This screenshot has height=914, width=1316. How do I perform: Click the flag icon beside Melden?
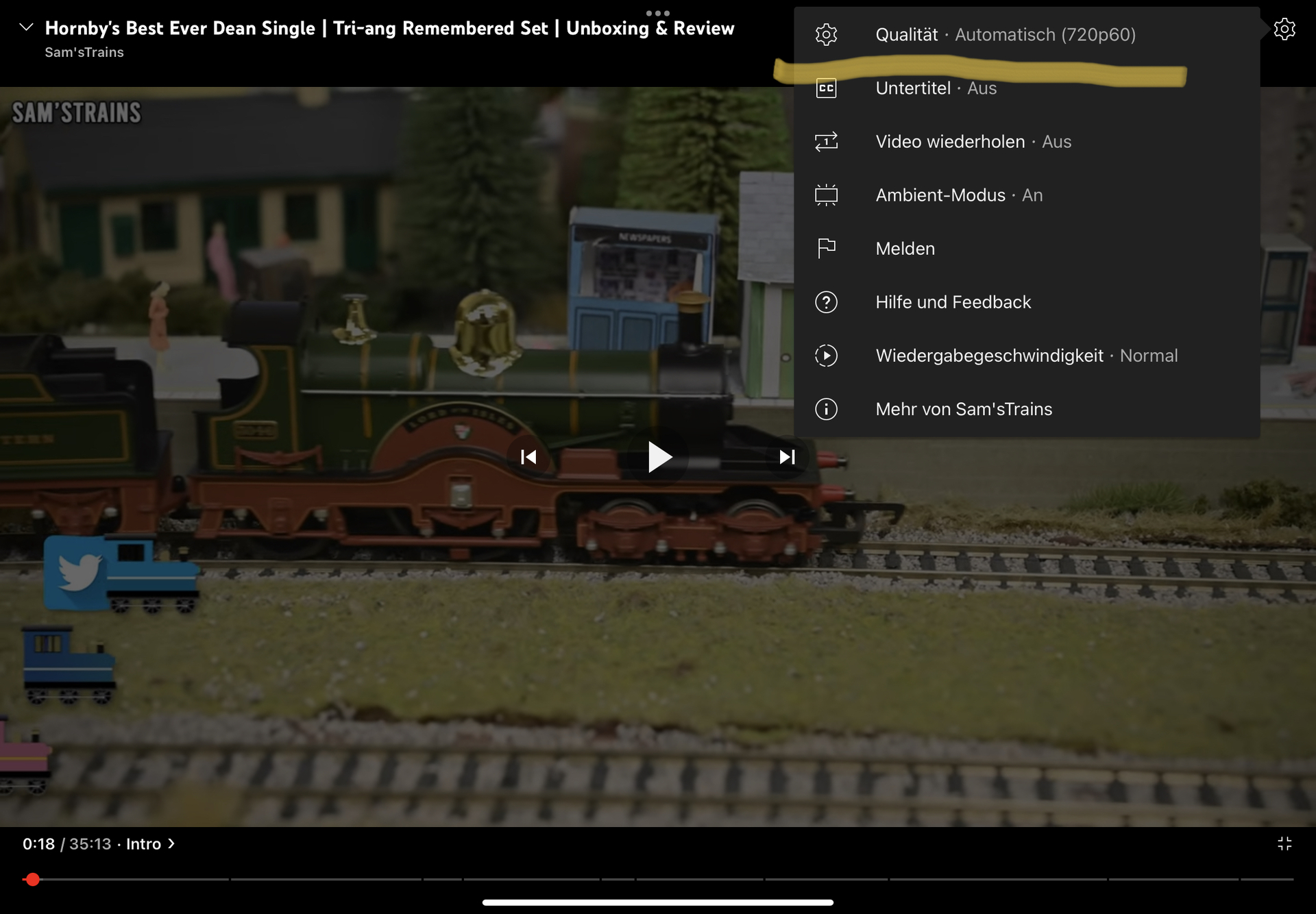[826, 248]
